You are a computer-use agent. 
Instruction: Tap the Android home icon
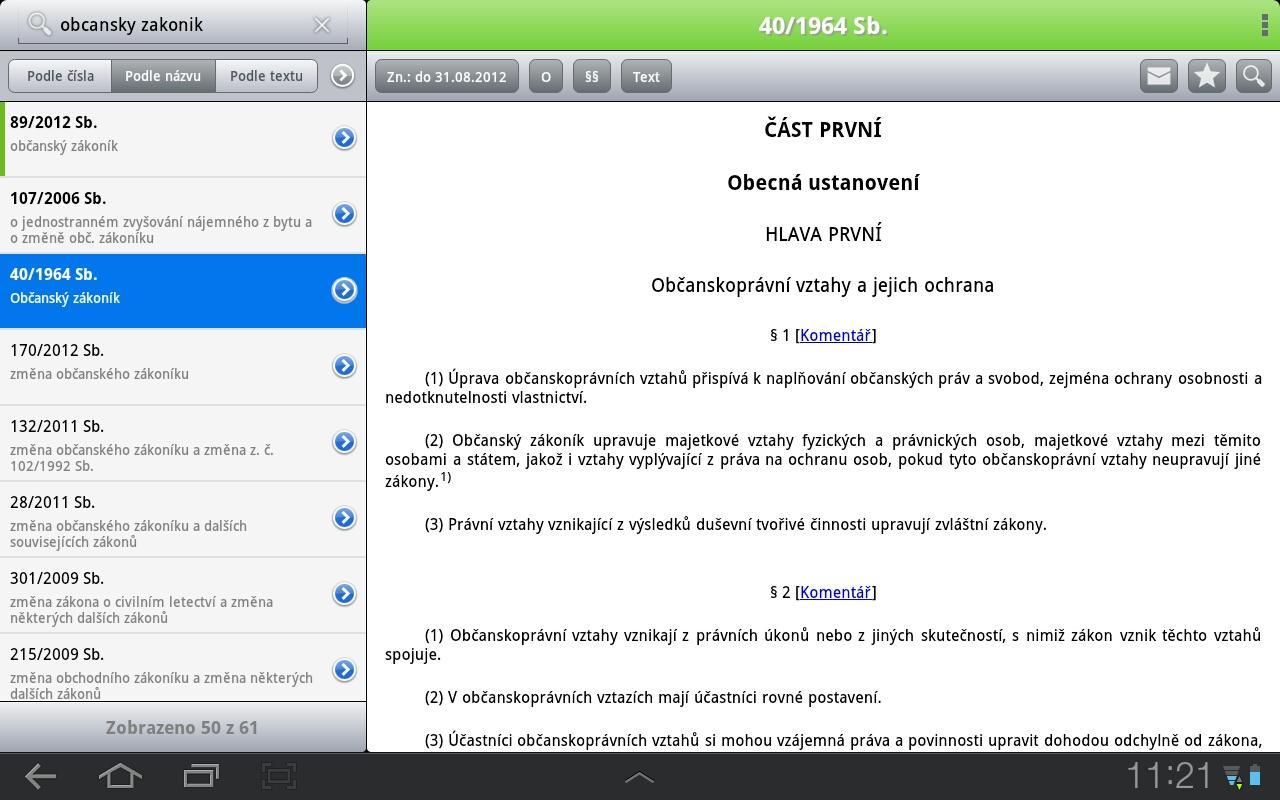[119, 776]
